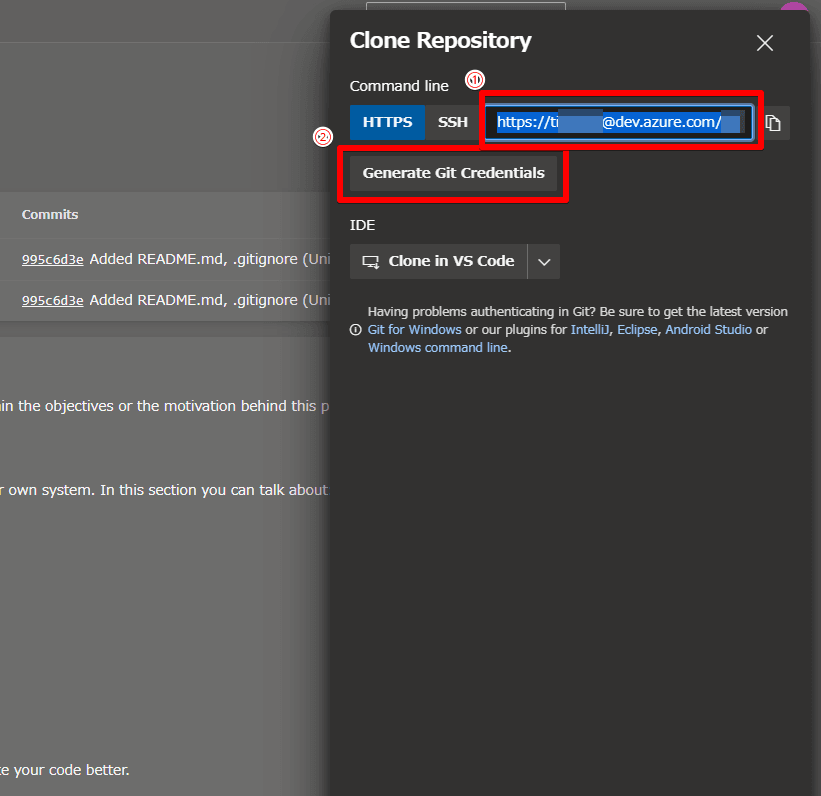Click the info icon beside the authentication help text
The image size is (821, 796).
point(355,330)
